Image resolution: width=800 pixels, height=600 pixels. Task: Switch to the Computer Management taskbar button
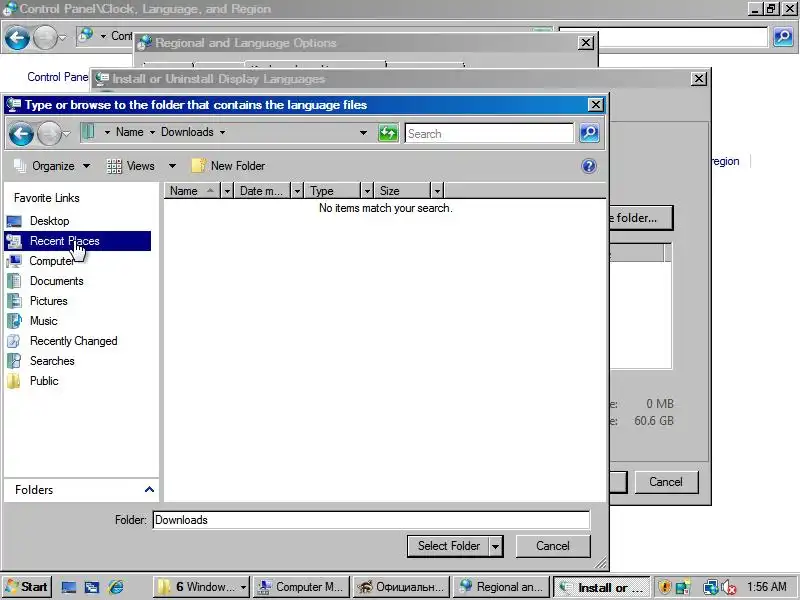click(x=301, y=587)
